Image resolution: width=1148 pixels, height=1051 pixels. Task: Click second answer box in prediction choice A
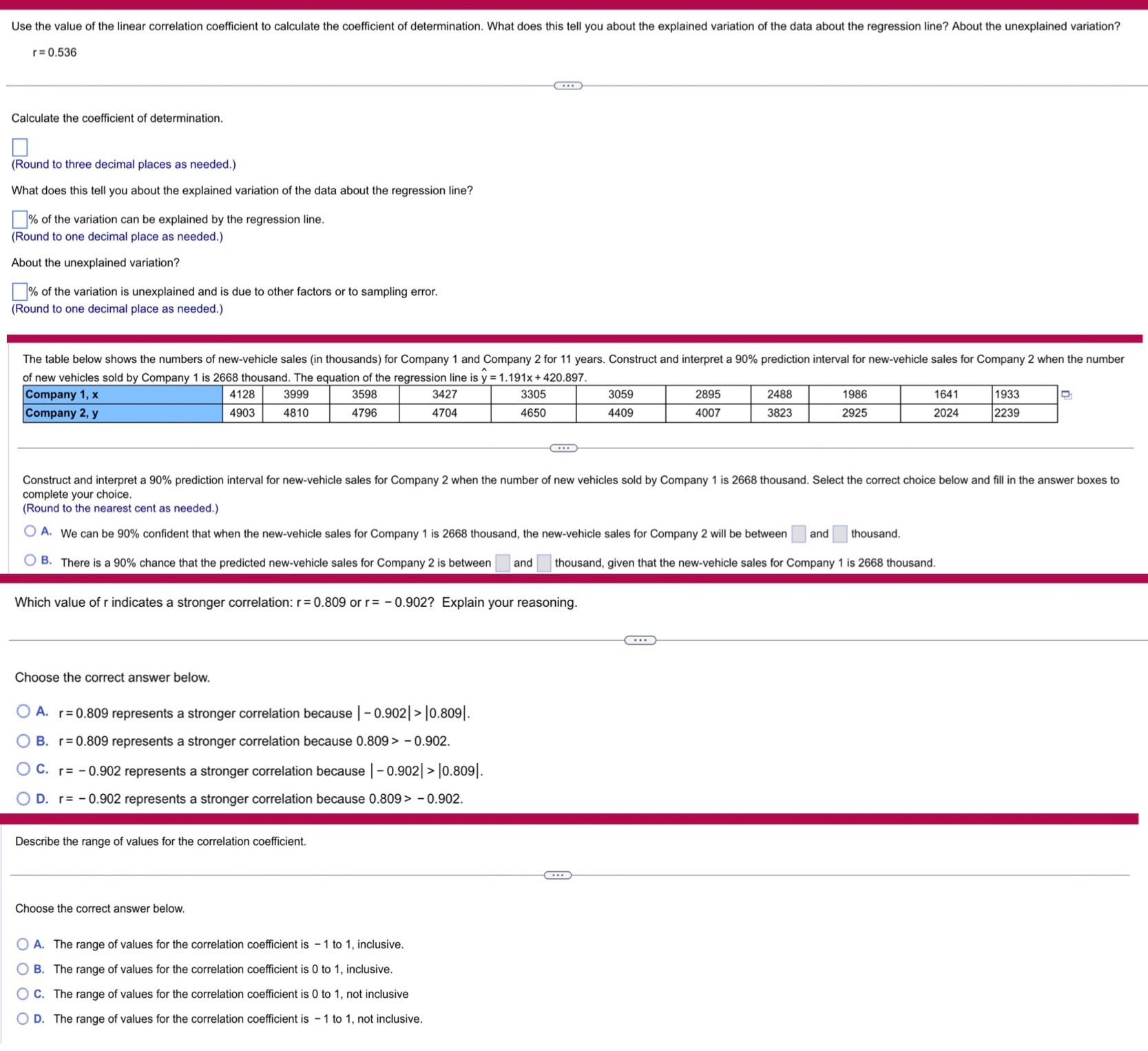tap(839, 534)
